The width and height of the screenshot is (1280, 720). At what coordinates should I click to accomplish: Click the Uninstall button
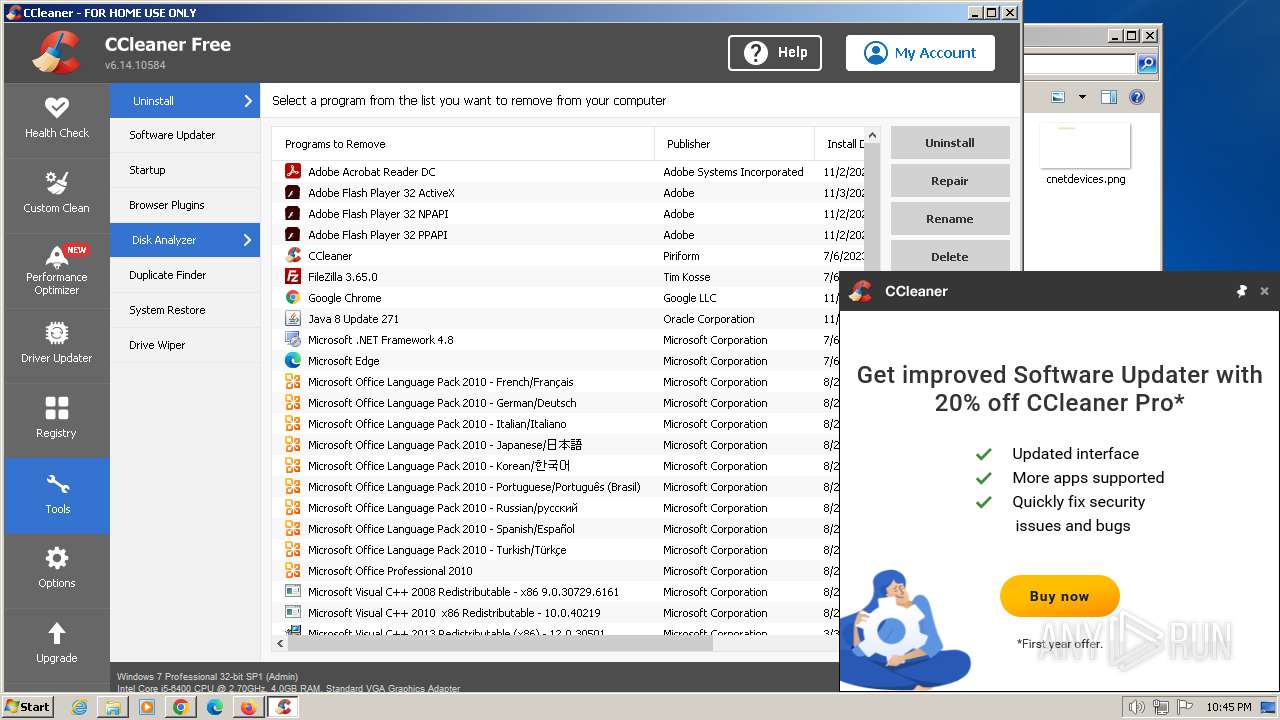point(950,143)
